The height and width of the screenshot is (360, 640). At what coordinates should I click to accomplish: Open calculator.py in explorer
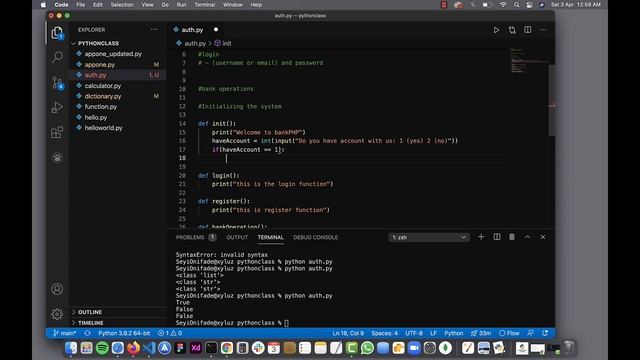pyautogui.click(x=103, y=86)
